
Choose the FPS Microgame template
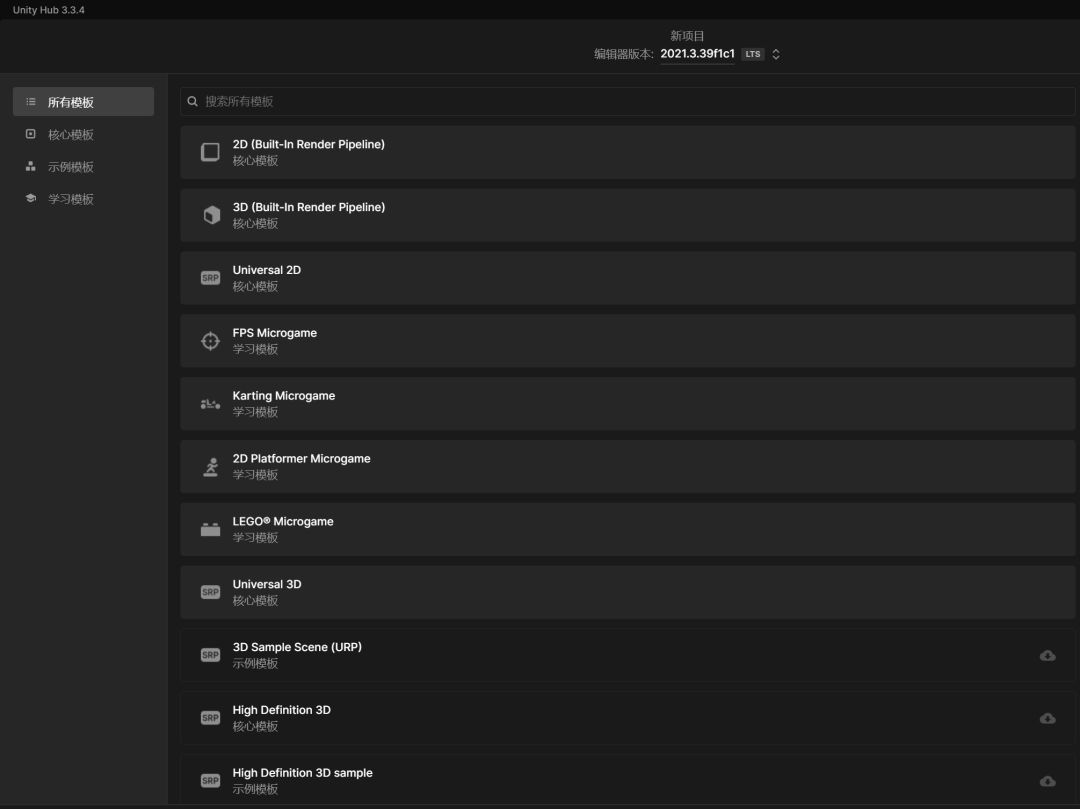(x=627, y=341)
